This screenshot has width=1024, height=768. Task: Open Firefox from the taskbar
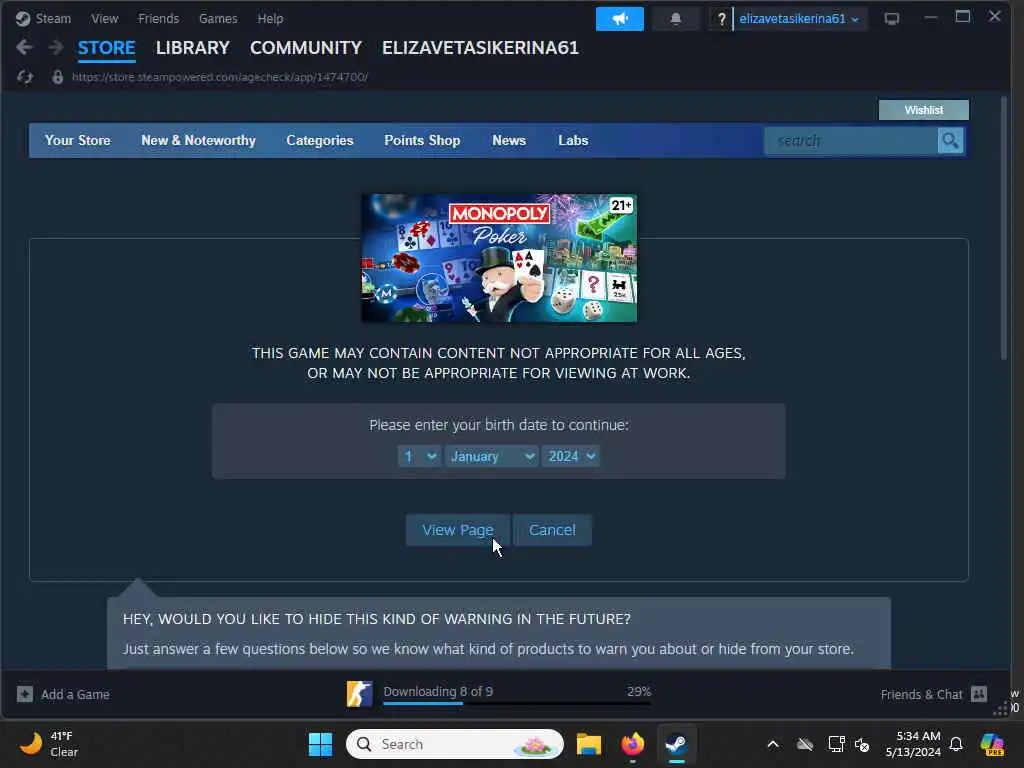click(632, 744)
